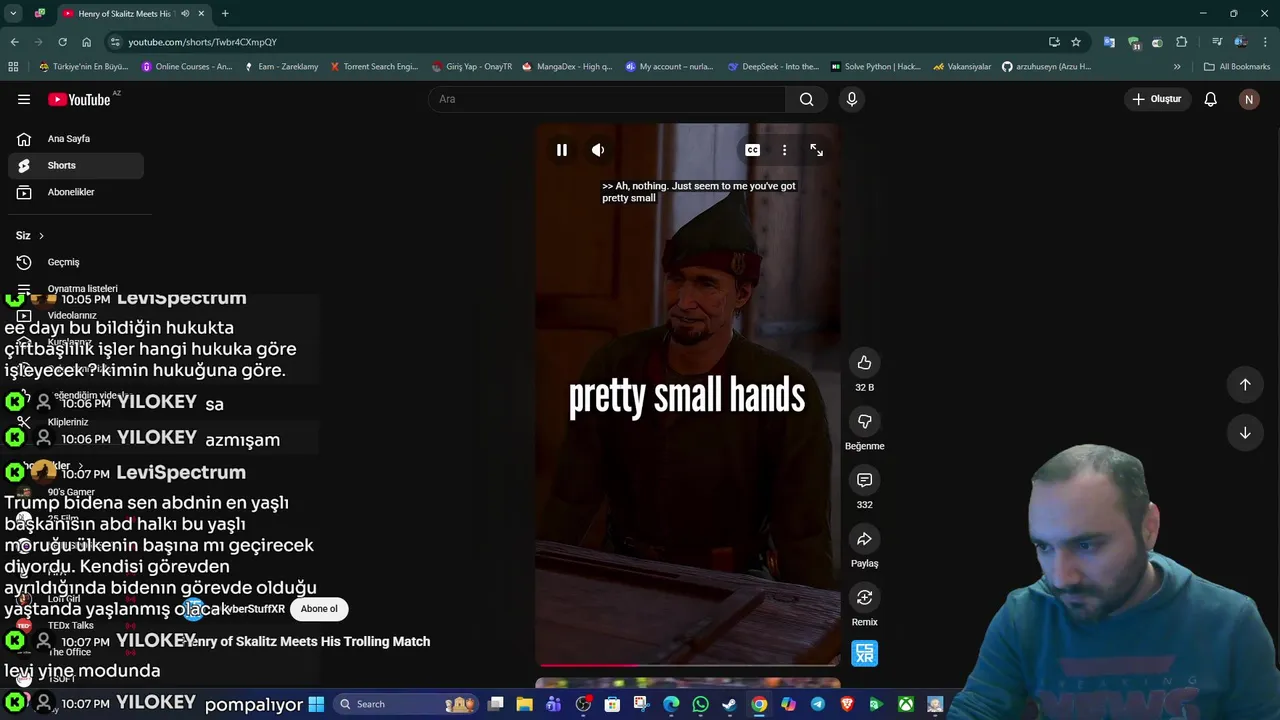
Task: Open Brave browser from the taskbar
Action: coord(847,704)
